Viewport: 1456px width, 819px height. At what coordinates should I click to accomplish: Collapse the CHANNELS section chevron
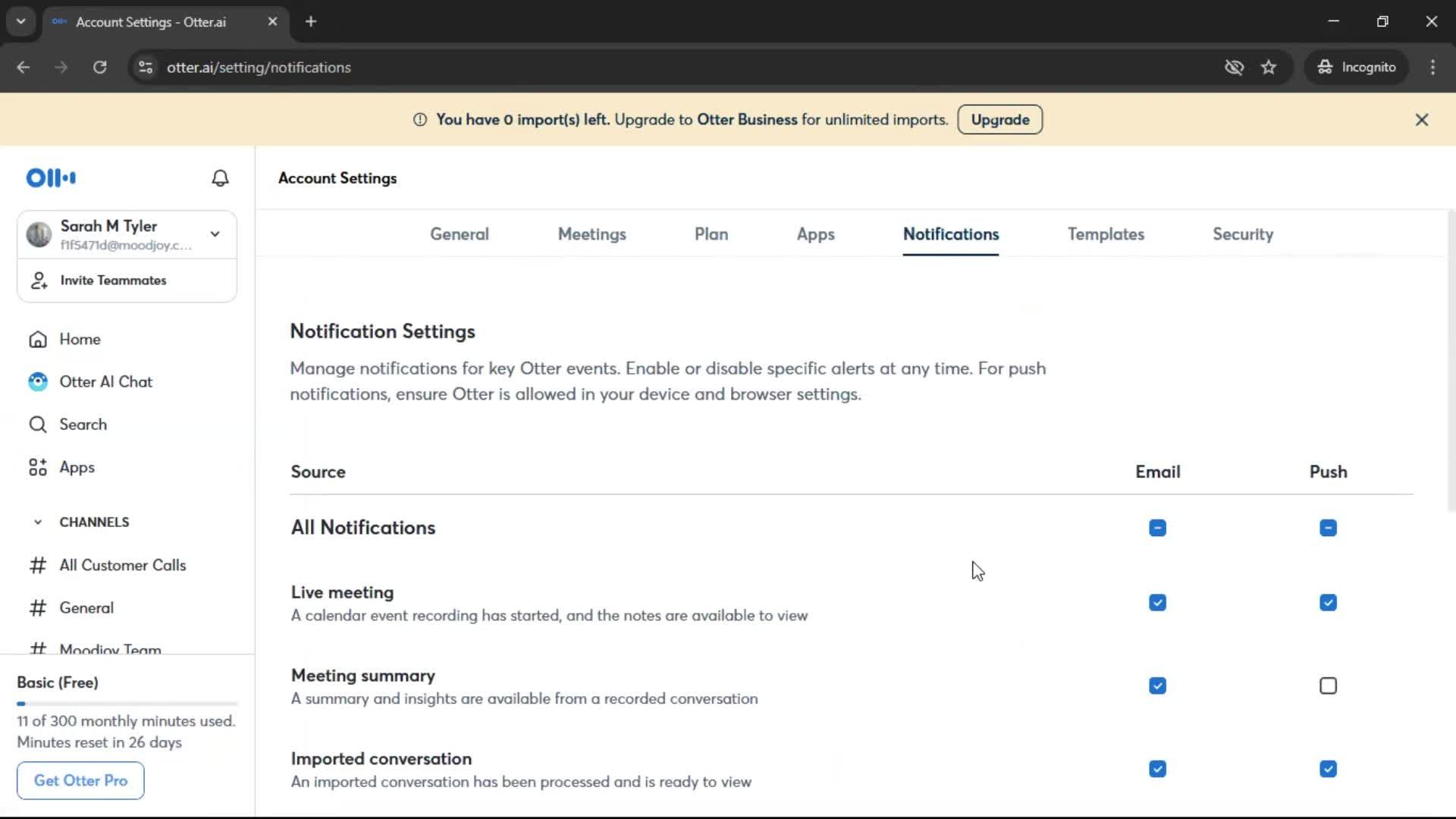(x=38, y=522)
